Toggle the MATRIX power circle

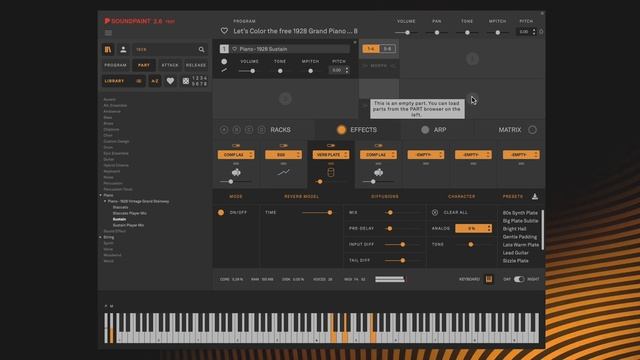(x=532, y=130)
